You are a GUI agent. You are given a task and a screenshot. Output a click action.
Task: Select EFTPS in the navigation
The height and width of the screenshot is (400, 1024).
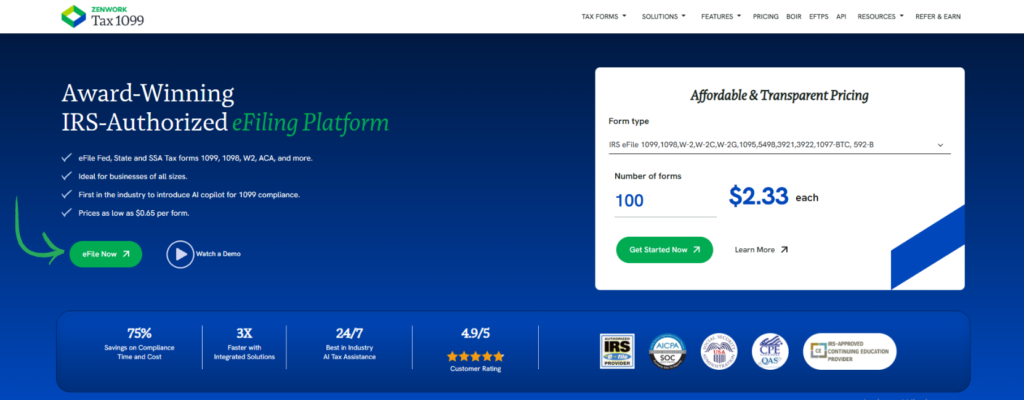tap(819, 17)
